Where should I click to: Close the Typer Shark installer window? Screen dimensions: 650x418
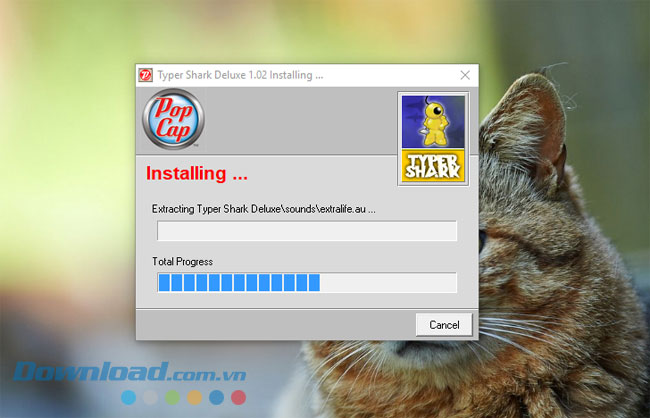[x=465, y=75]
